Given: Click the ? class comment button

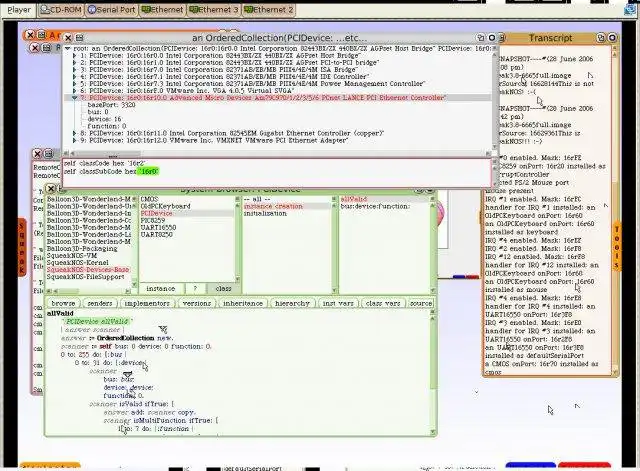Looking at the screenshot, I should (x=195, y=289).
